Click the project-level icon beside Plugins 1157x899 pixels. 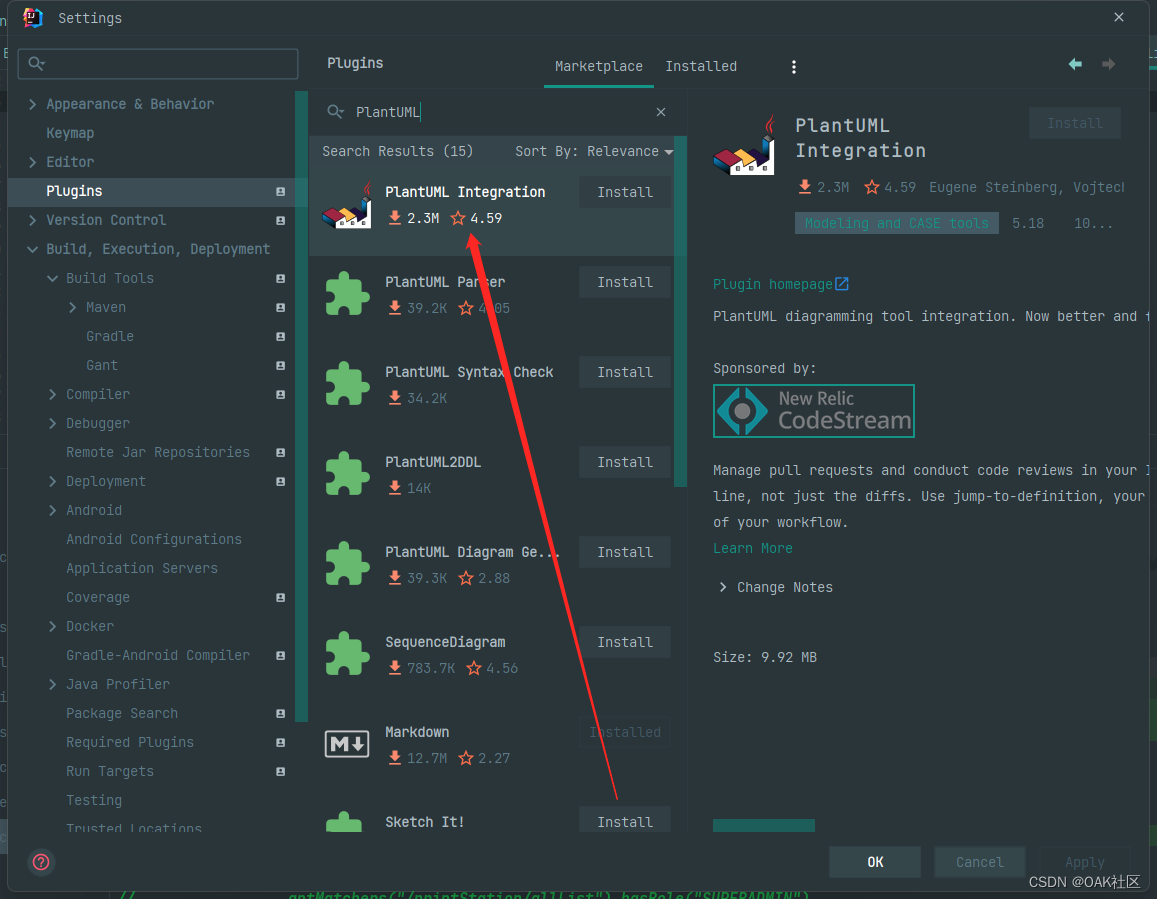click(x=280, y=191)
